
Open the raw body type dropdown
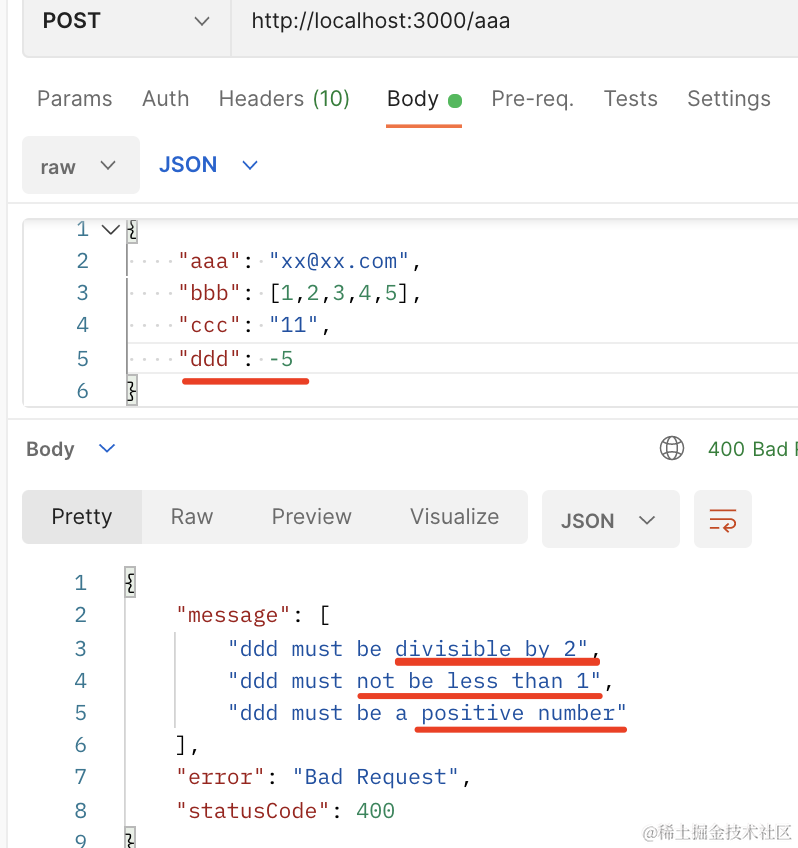point(80,166)
